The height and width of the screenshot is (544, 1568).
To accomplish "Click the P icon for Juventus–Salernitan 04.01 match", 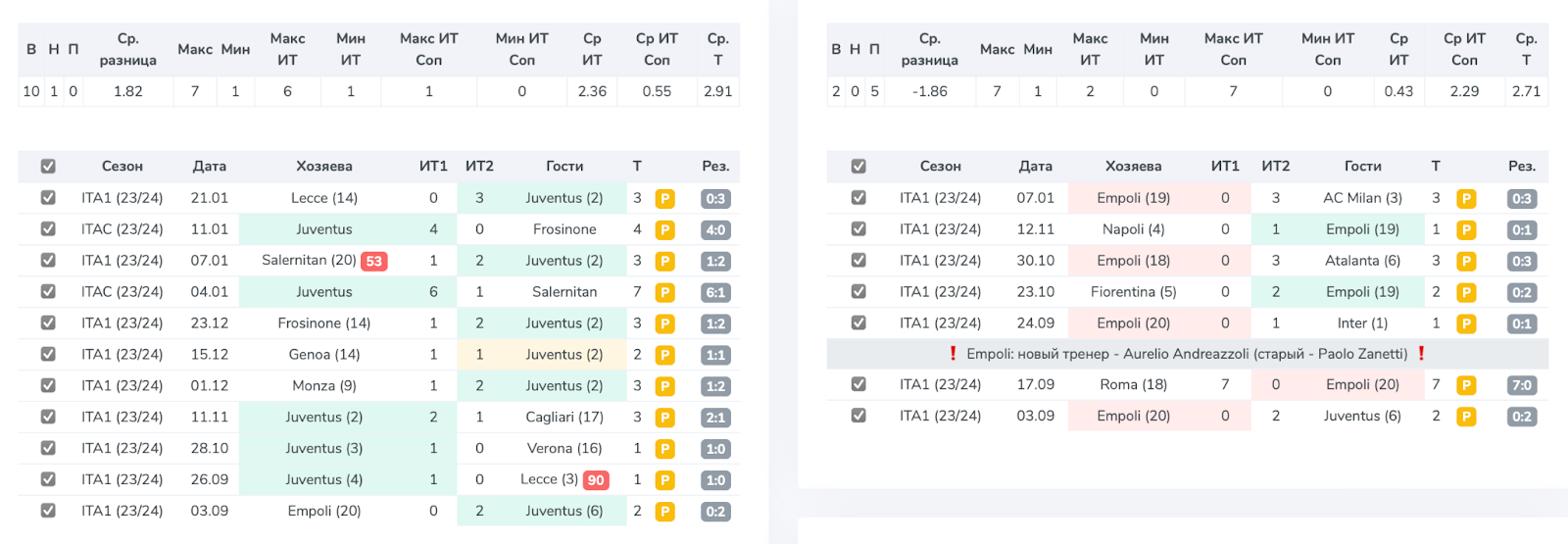I will click(664, 292).
